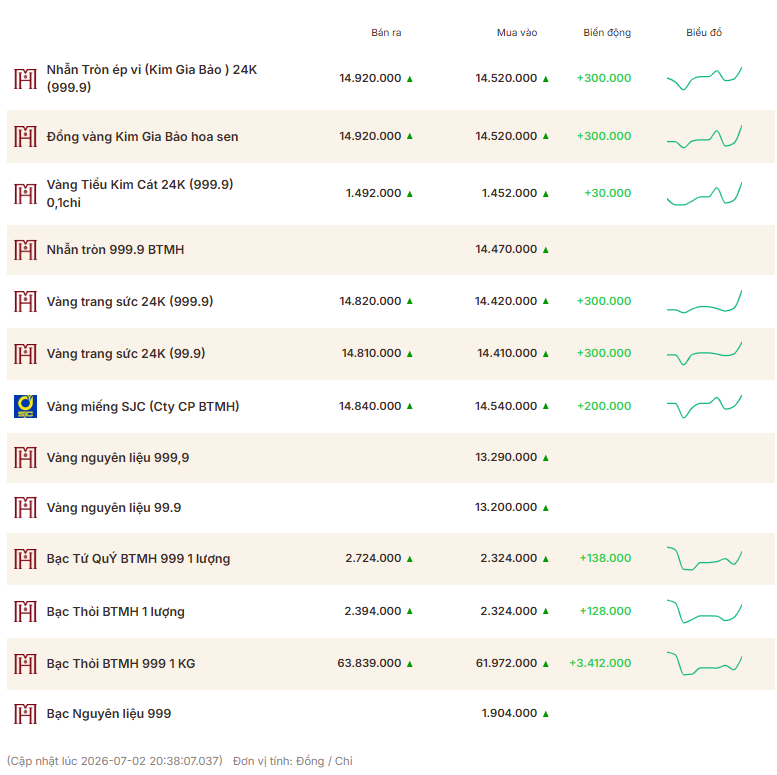Click the Mua vào column header
The image size is (777, 775).
click(517, 33)
